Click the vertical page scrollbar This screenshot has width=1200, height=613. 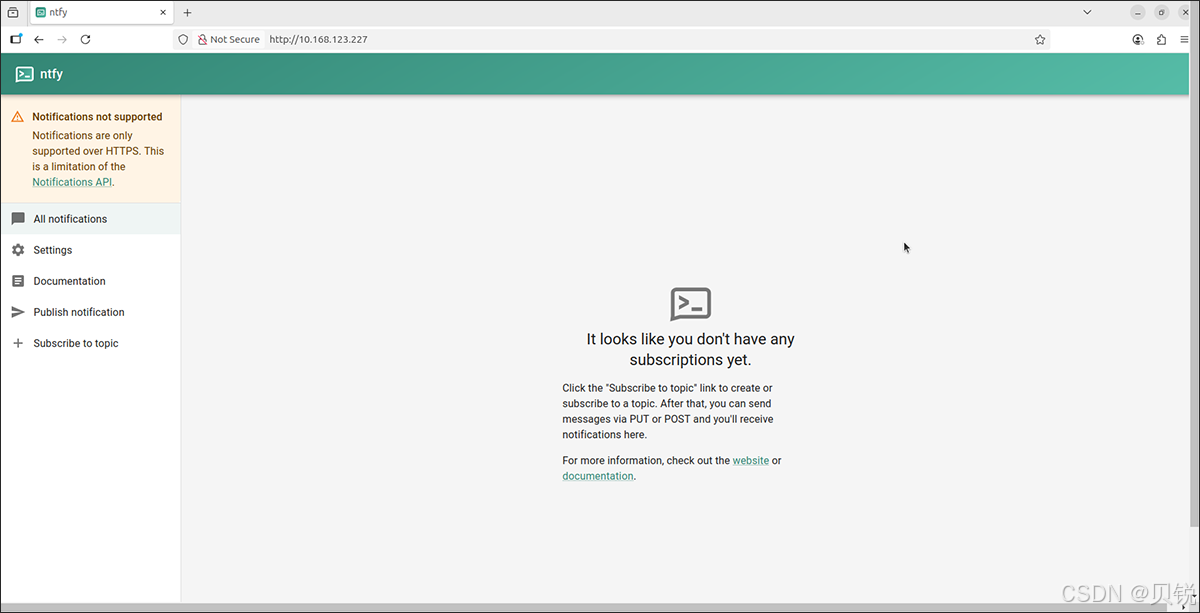tap(1195, 310)
